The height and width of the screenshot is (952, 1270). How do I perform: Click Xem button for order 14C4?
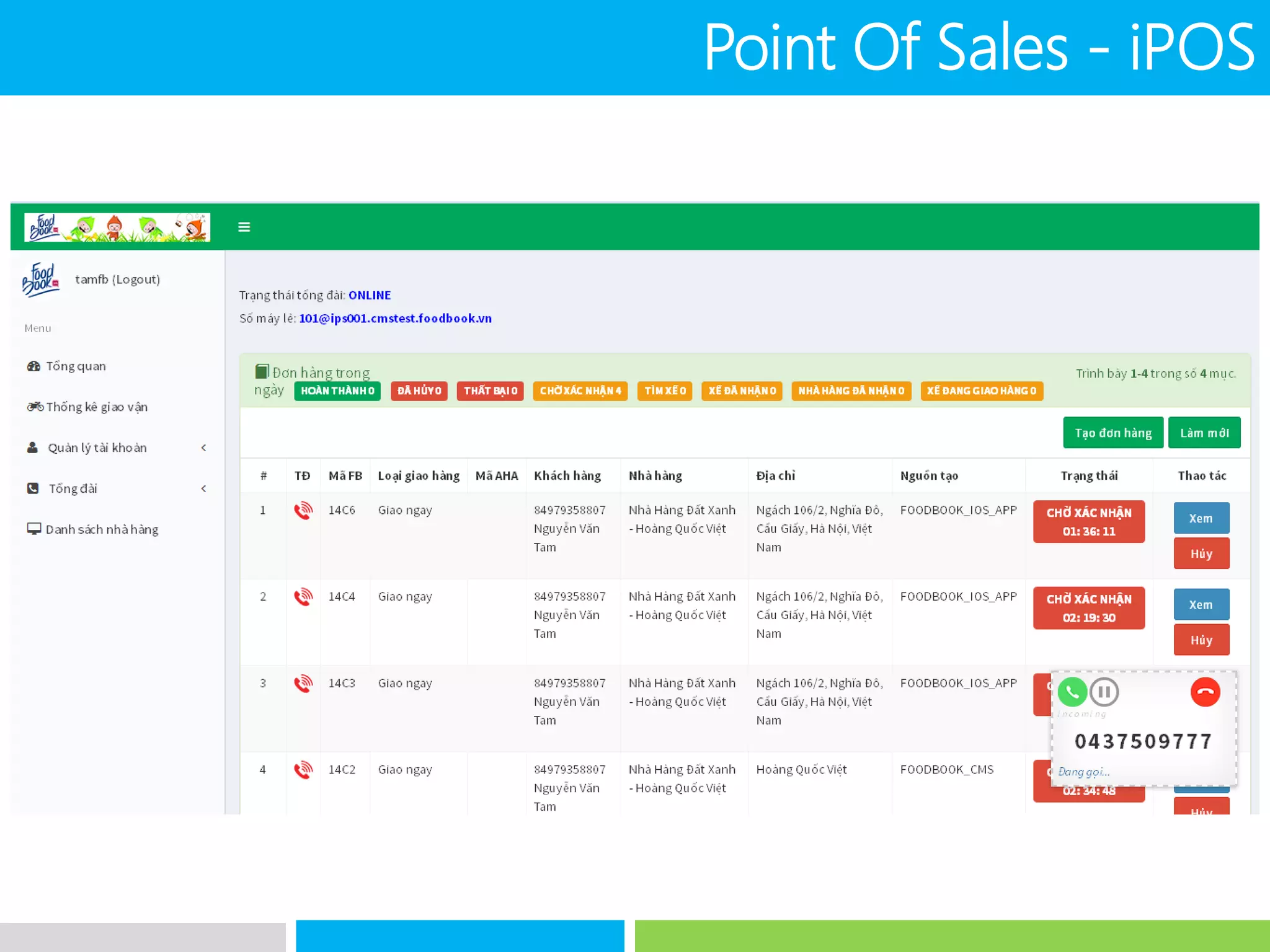click(x=1201, y=605)
